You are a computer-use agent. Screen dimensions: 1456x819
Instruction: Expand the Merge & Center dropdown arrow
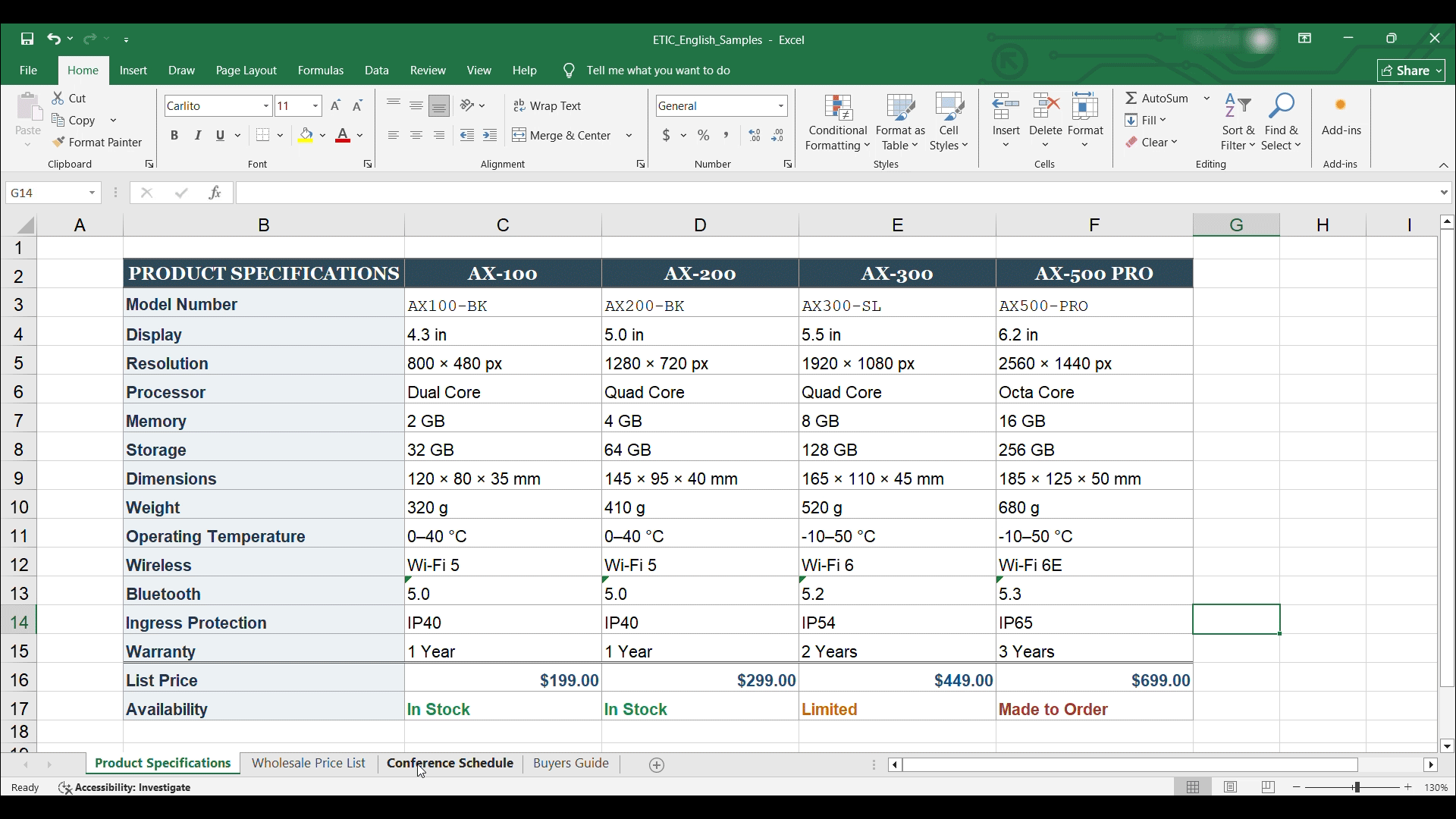pos(629,136)
